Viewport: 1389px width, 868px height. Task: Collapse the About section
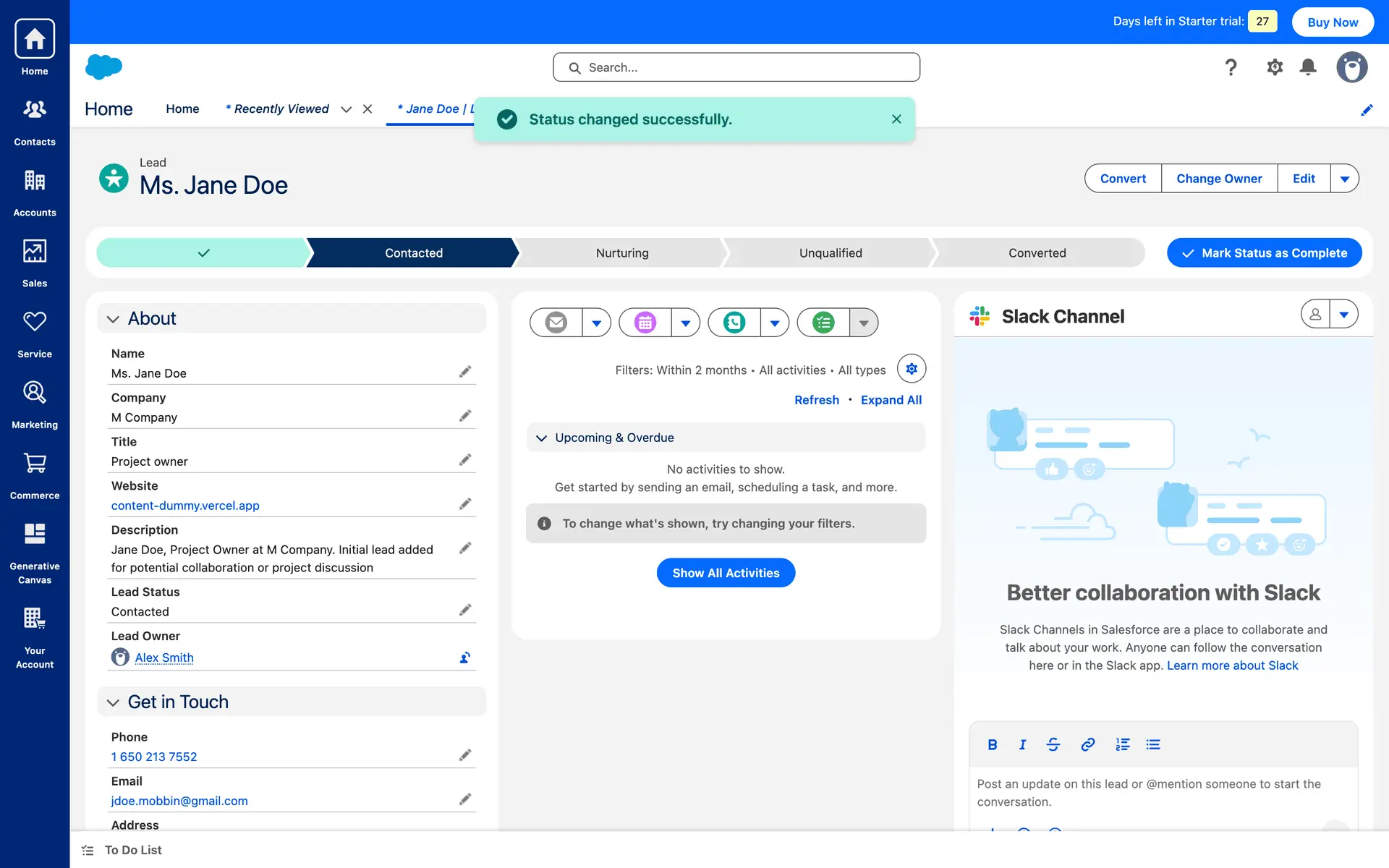[x=113, y=319]
